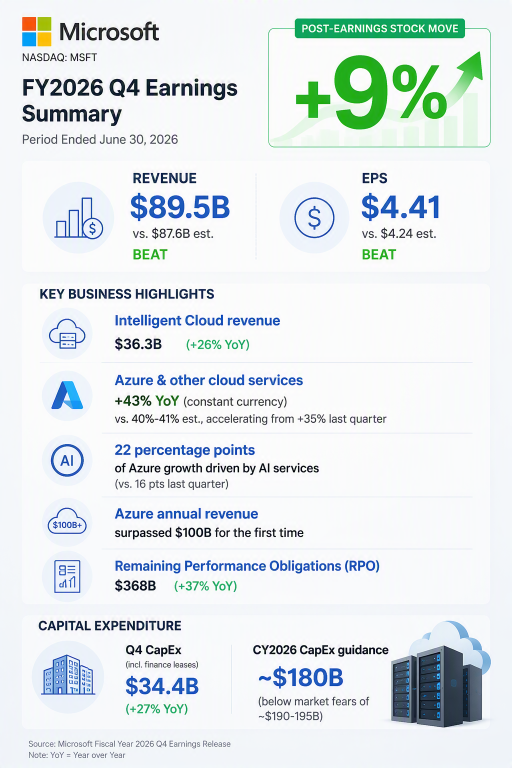Click the FY2026 Q4 Earnings Summary title
512x768 pixels.
(x=130, y=101)
